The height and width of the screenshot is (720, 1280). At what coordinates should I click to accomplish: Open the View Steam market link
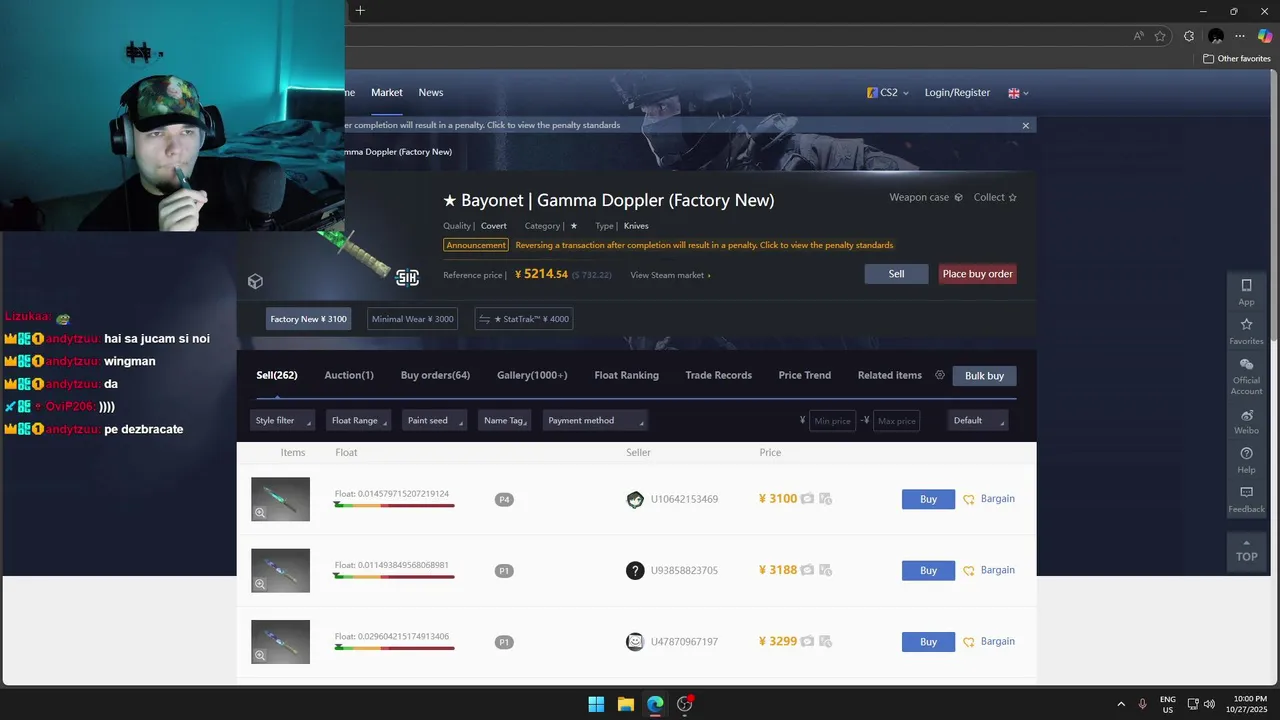tap(670, 275)
